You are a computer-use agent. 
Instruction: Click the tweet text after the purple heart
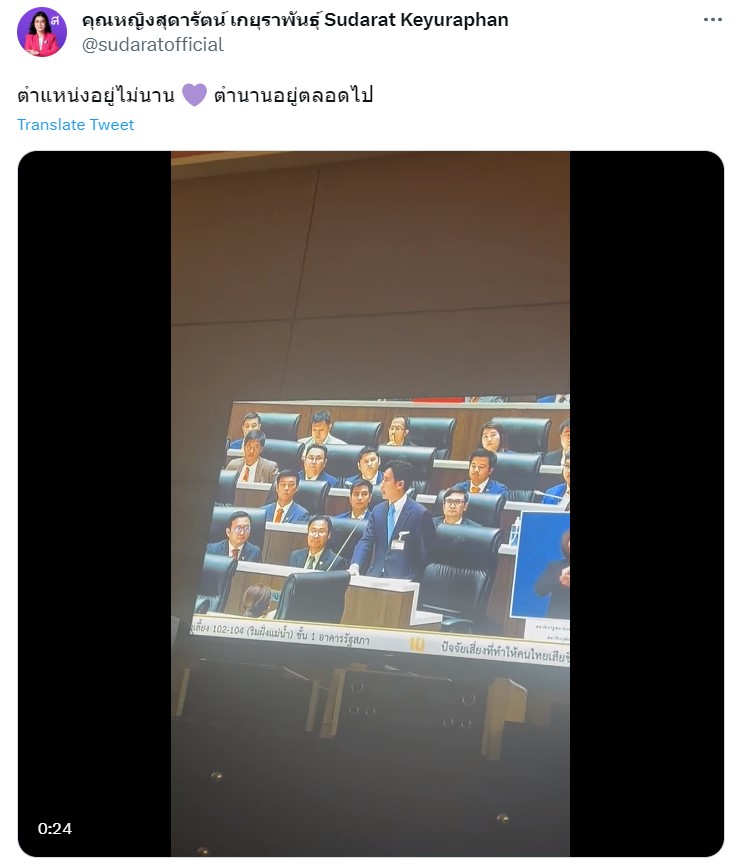point(294,95)
